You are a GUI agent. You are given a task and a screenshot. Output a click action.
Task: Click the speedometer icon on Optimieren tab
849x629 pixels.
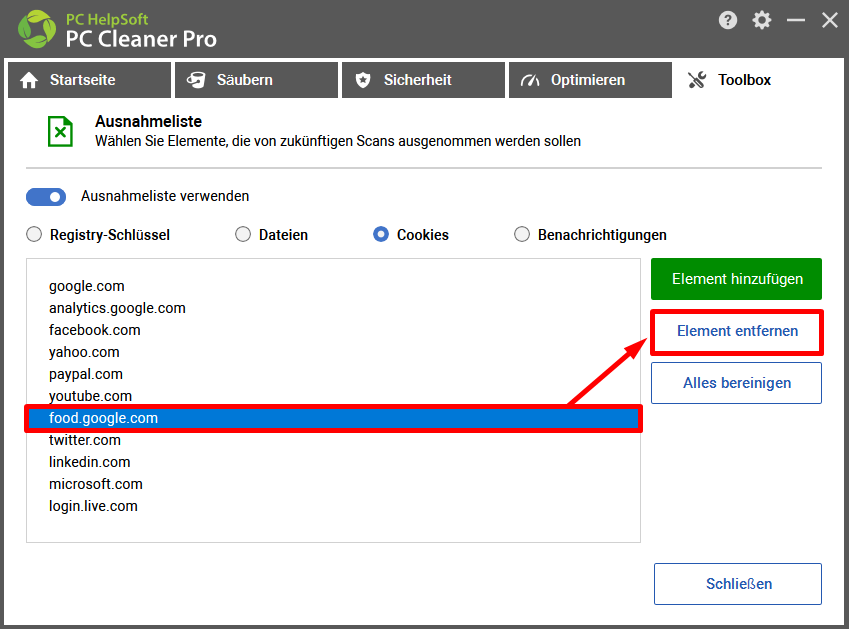click(x=530, y=81)
